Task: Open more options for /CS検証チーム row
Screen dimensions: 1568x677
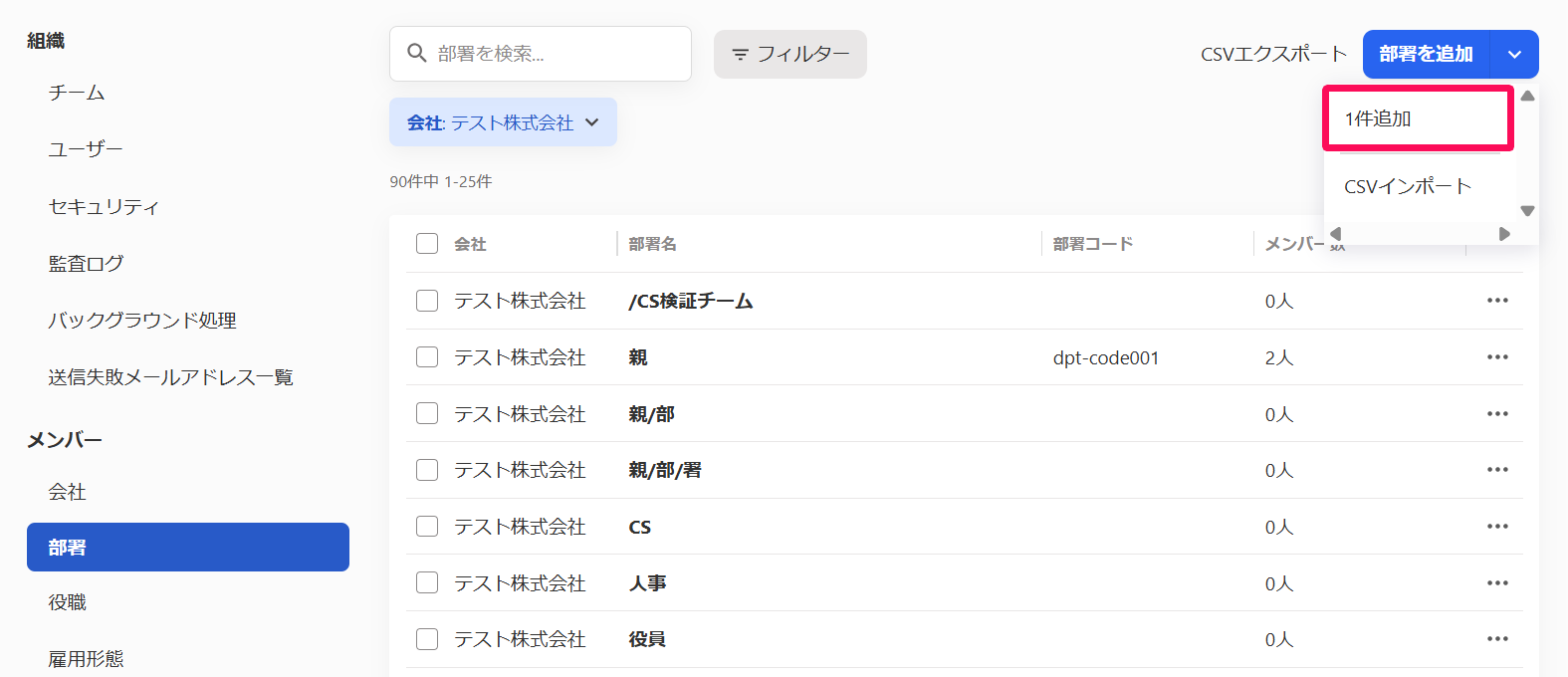Action: tap(1497, 301)
